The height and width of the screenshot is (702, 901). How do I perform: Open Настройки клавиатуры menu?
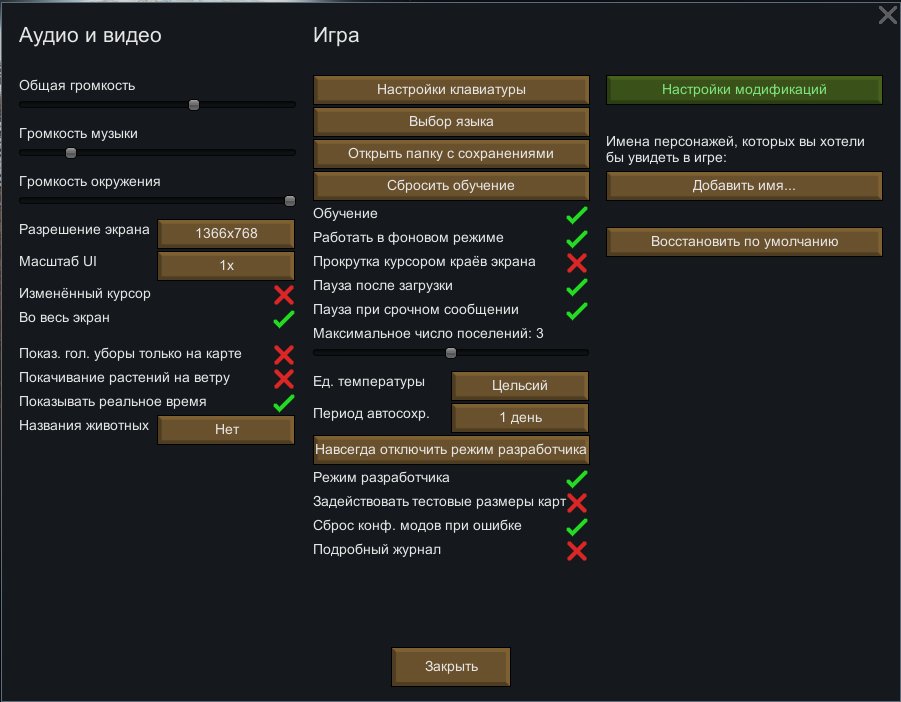pyautogui.click(x=451, y=90)
